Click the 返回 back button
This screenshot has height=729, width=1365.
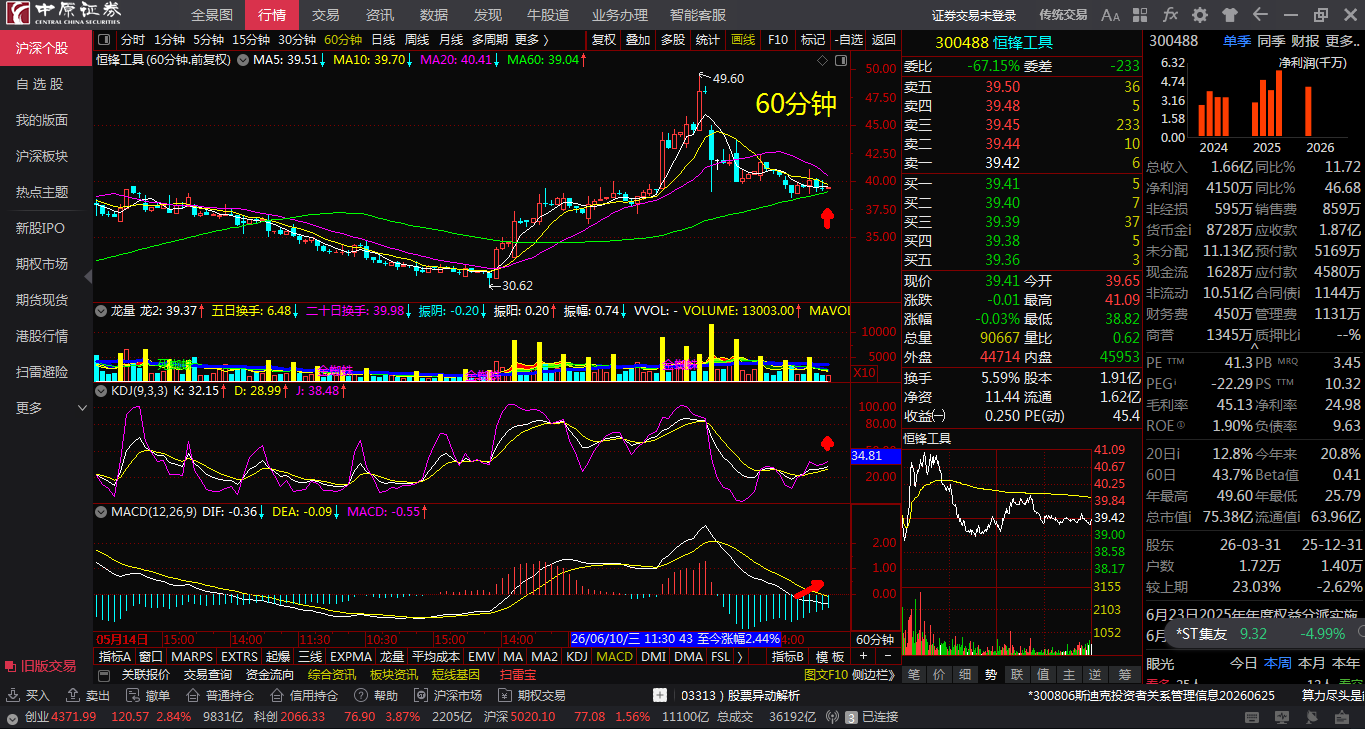point(884,40)
